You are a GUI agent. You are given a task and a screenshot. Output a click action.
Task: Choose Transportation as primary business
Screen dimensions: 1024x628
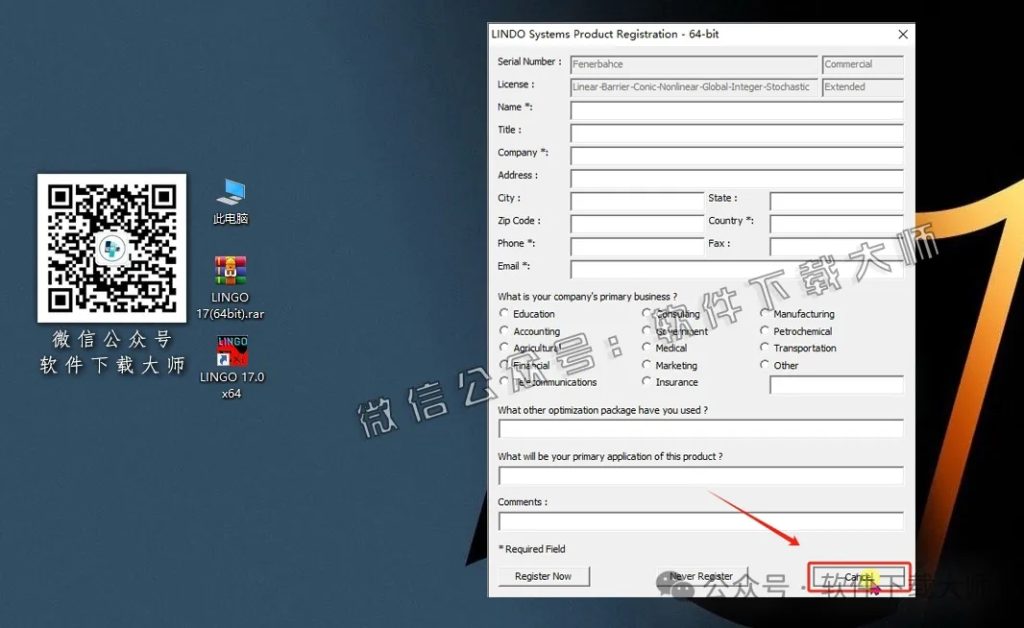[765, 348]
